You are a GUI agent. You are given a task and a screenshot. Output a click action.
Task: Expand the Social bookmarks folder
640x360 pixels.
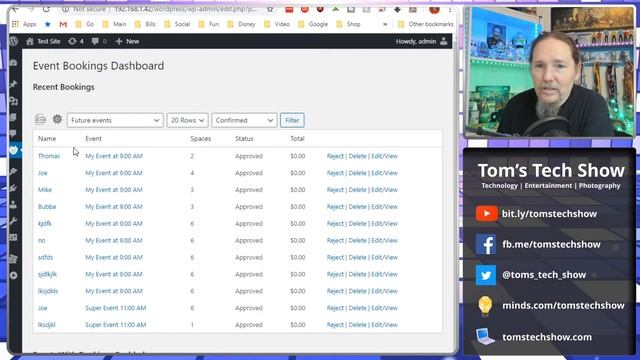point(177,24)
